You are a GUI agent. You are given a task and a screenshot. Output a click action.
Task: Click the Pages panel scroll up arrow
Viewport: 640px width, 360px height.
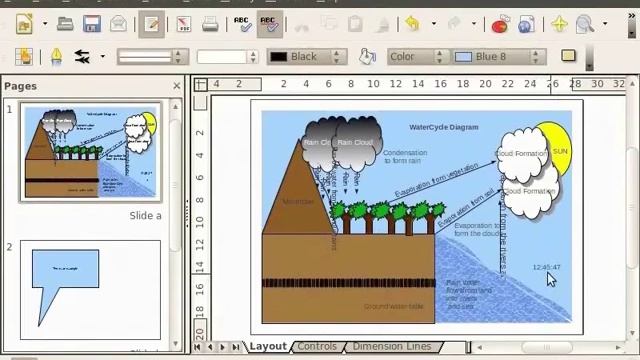click(x=176, y=107)
